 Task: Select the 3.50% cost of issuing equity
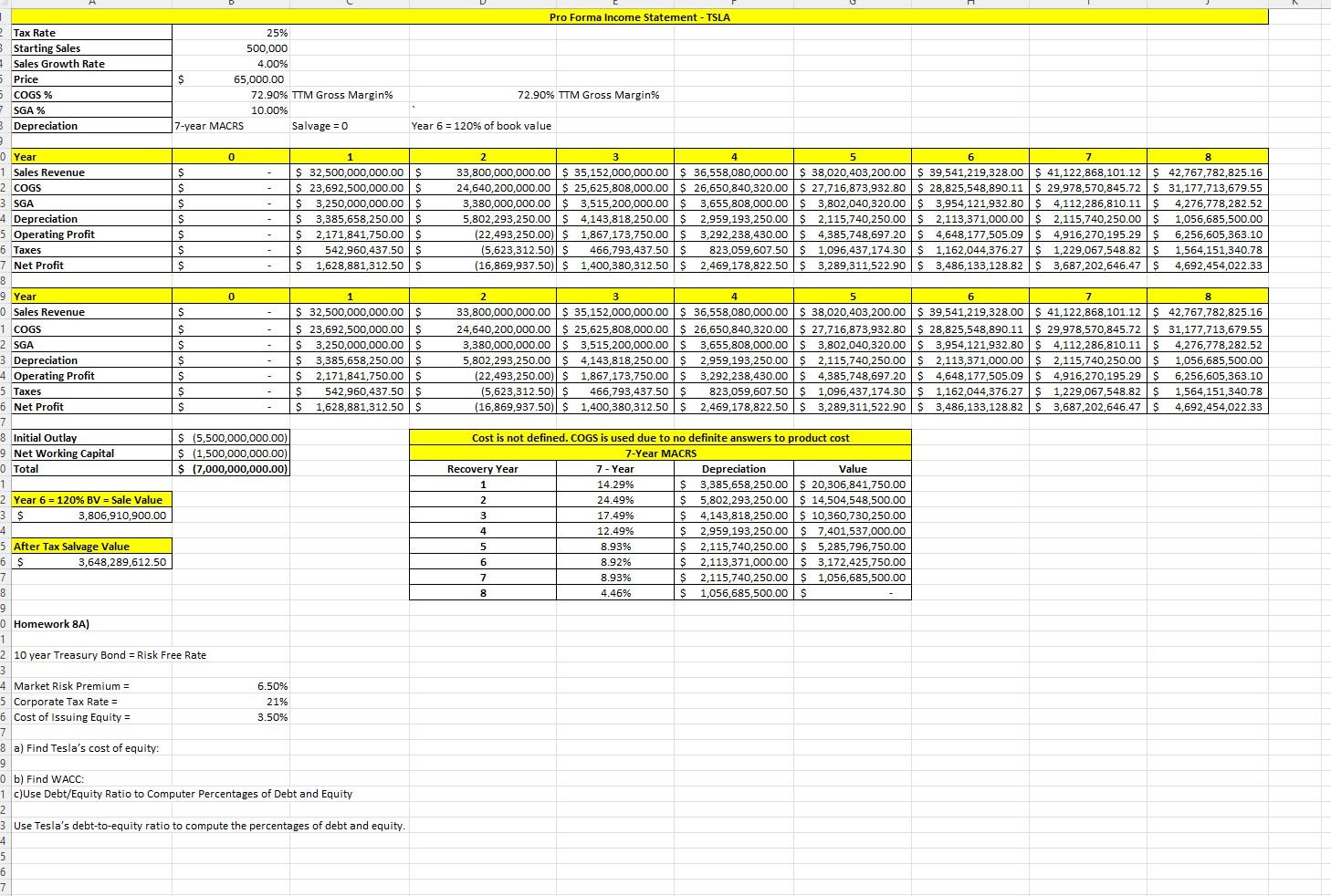[231, 717]
